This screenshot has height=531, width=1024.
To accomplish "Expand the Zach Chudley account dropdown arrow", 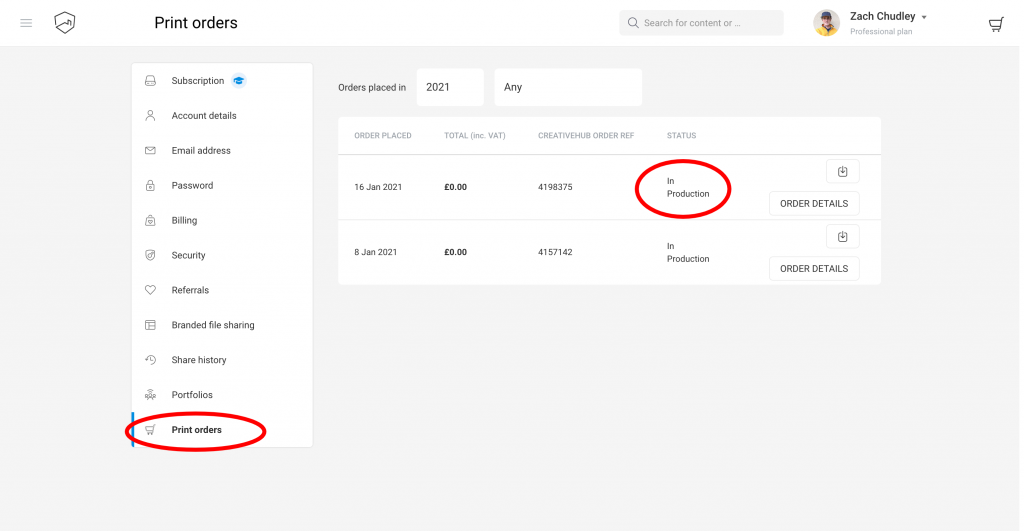I will coord(924,18).
